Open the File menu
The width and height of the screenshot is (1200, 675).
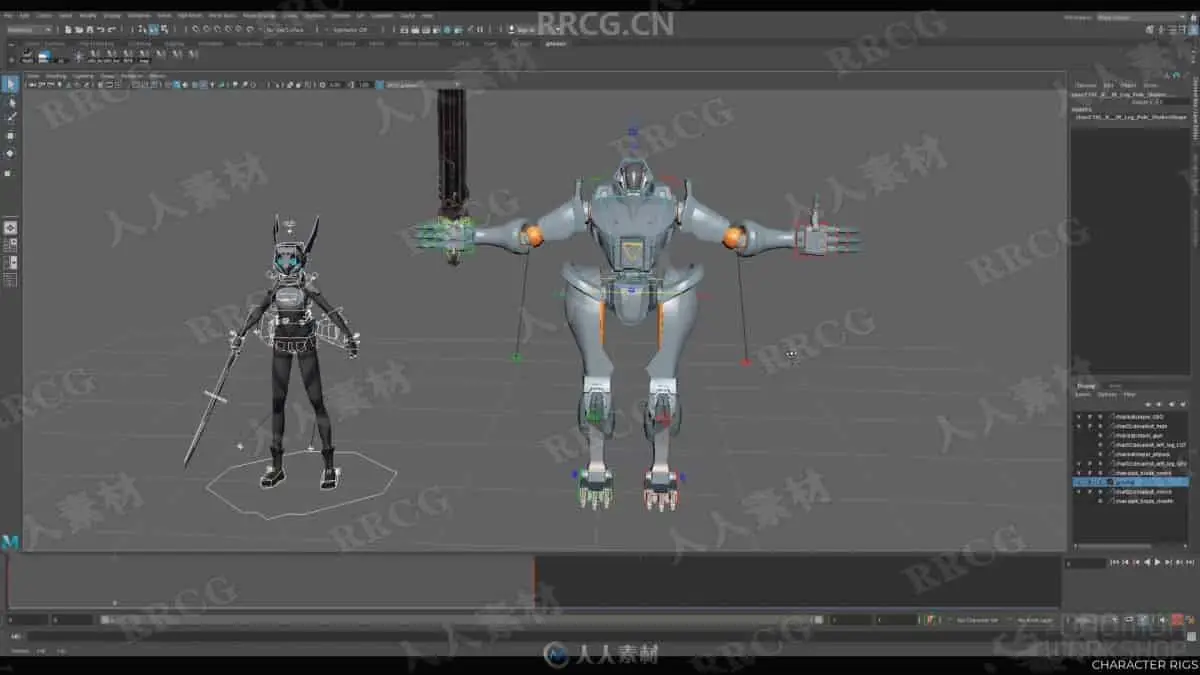point(8,16)
